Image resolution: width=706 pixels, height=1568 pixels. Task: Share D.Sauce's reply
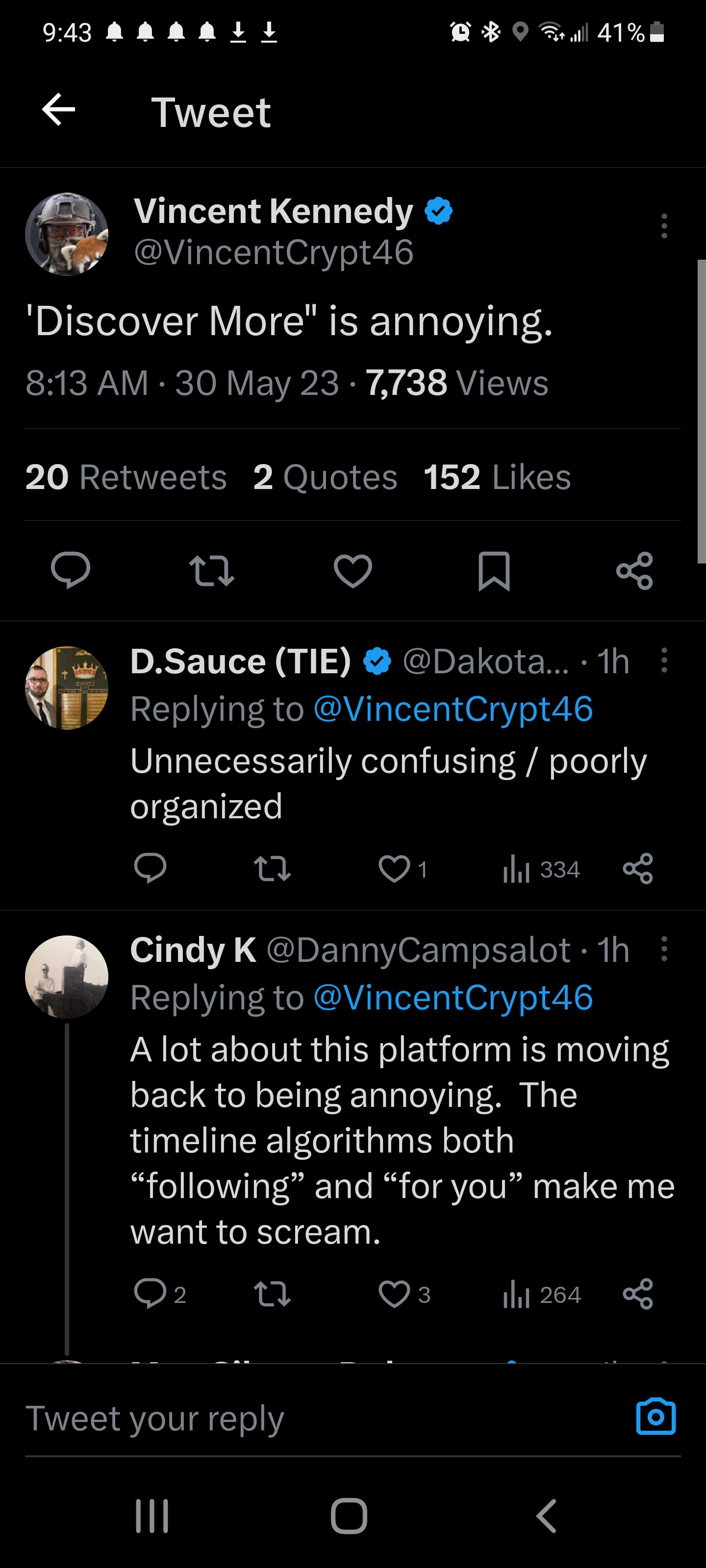coord(638,869)
